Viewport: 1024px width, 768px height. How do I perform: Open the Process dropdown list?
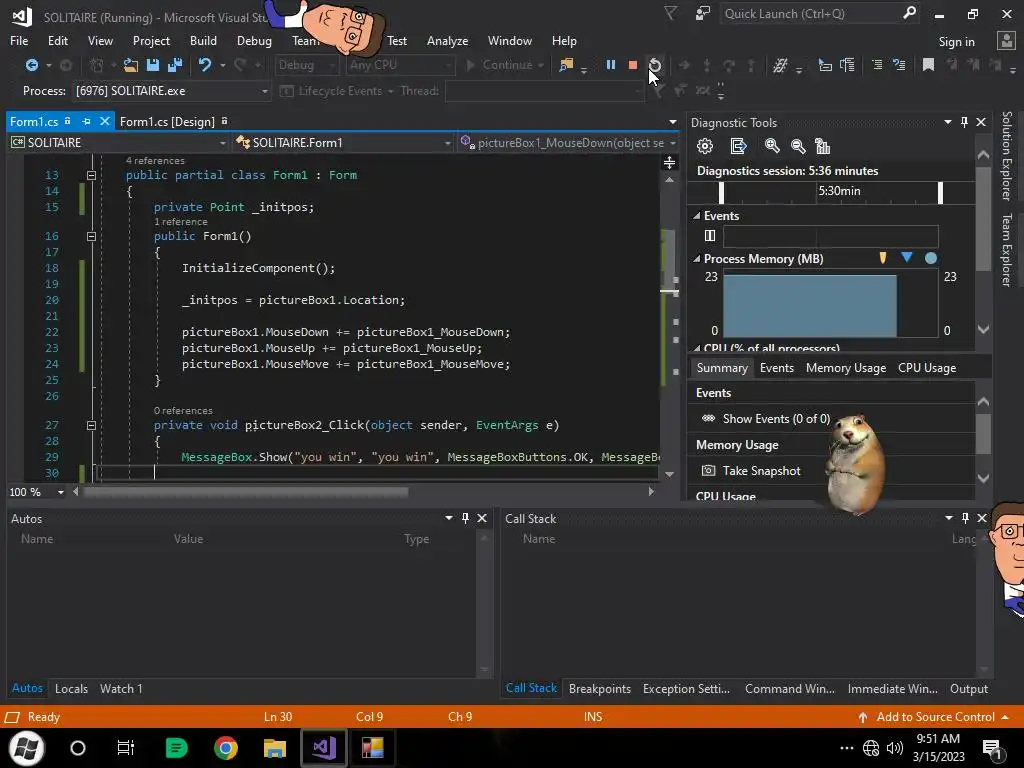[x=264, y=91]
